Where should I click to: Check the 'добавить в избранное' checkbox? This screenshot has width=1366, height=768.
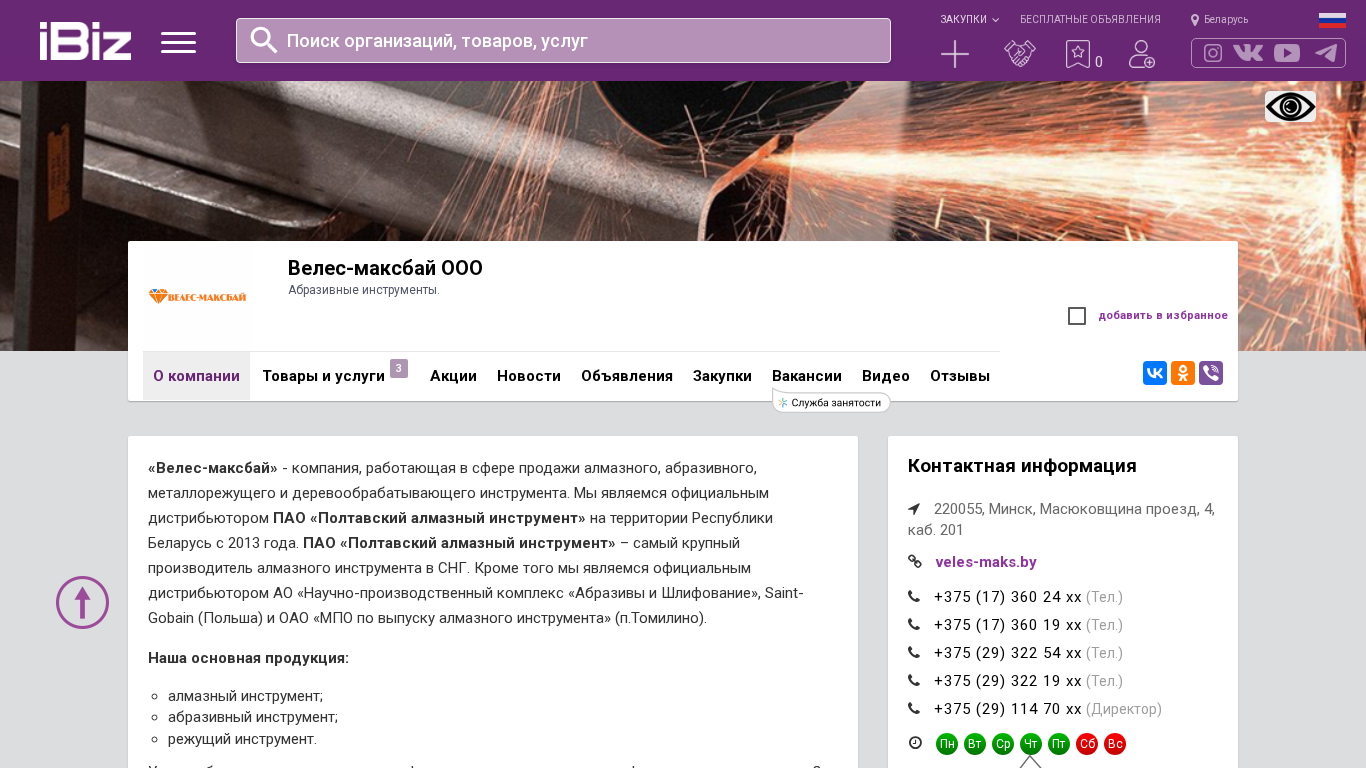click(x=1077, y=316)
